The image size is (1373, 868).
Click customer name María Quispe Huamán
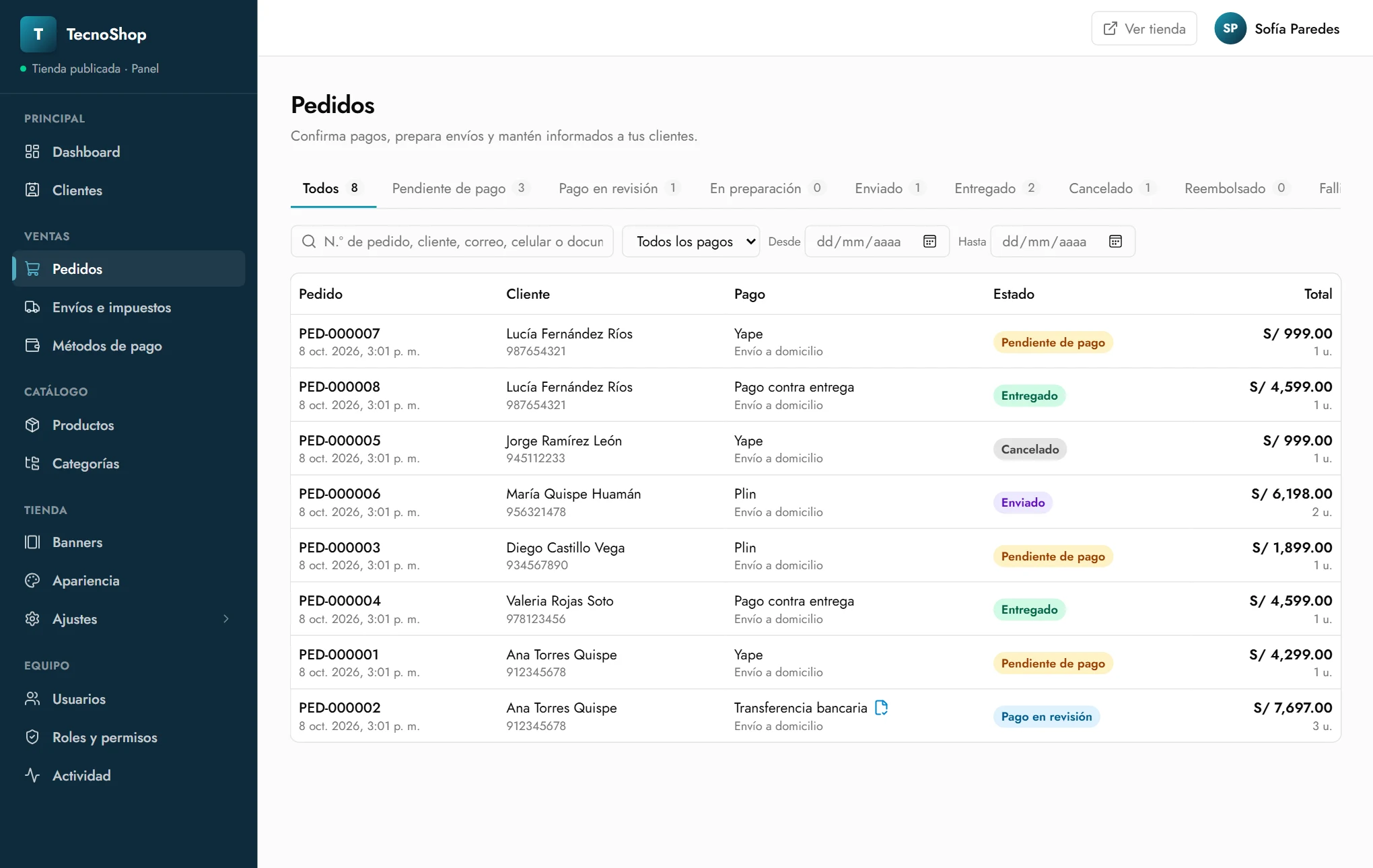tap(573, 494)
